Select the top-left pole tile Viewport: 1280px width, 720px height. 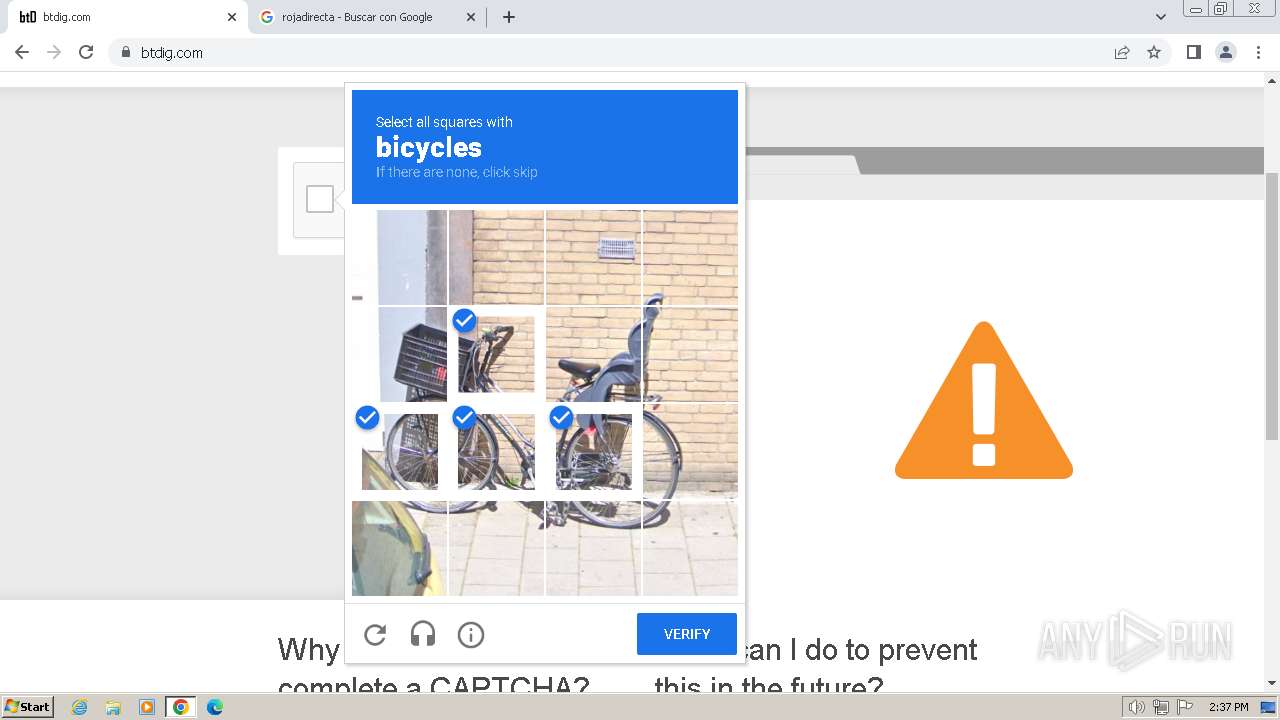pos(399,257)
